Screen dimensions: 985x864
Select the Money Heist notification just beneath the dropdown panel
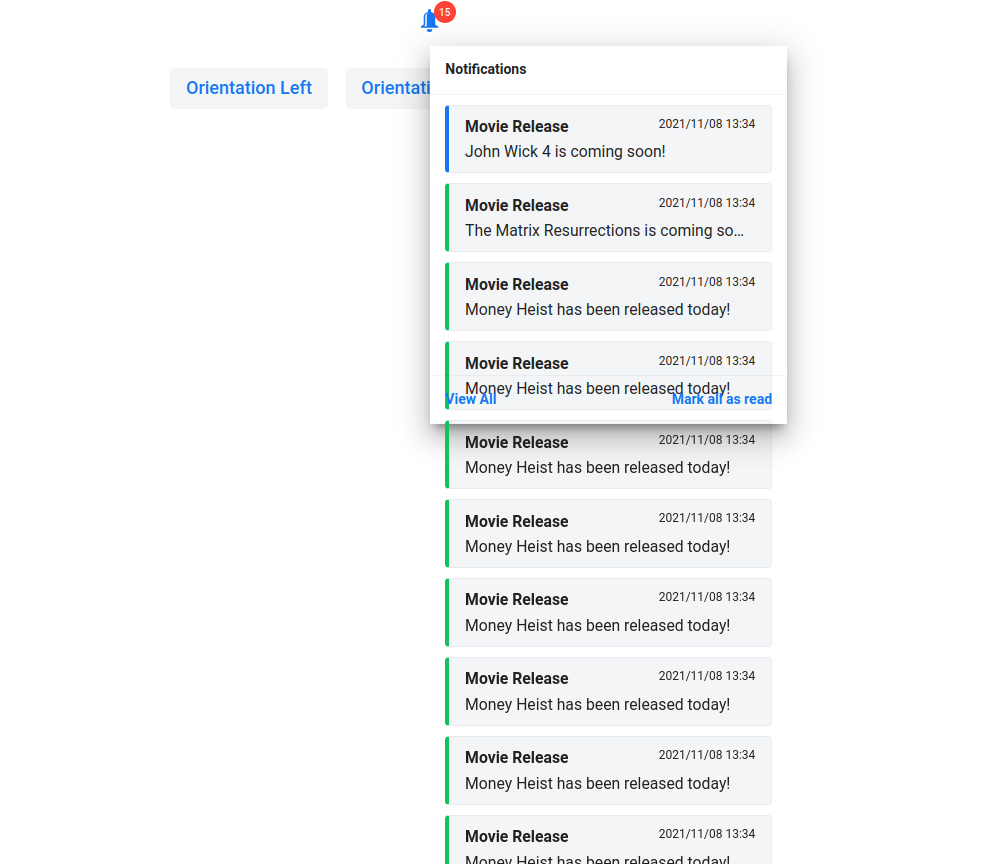click(608, 455)
